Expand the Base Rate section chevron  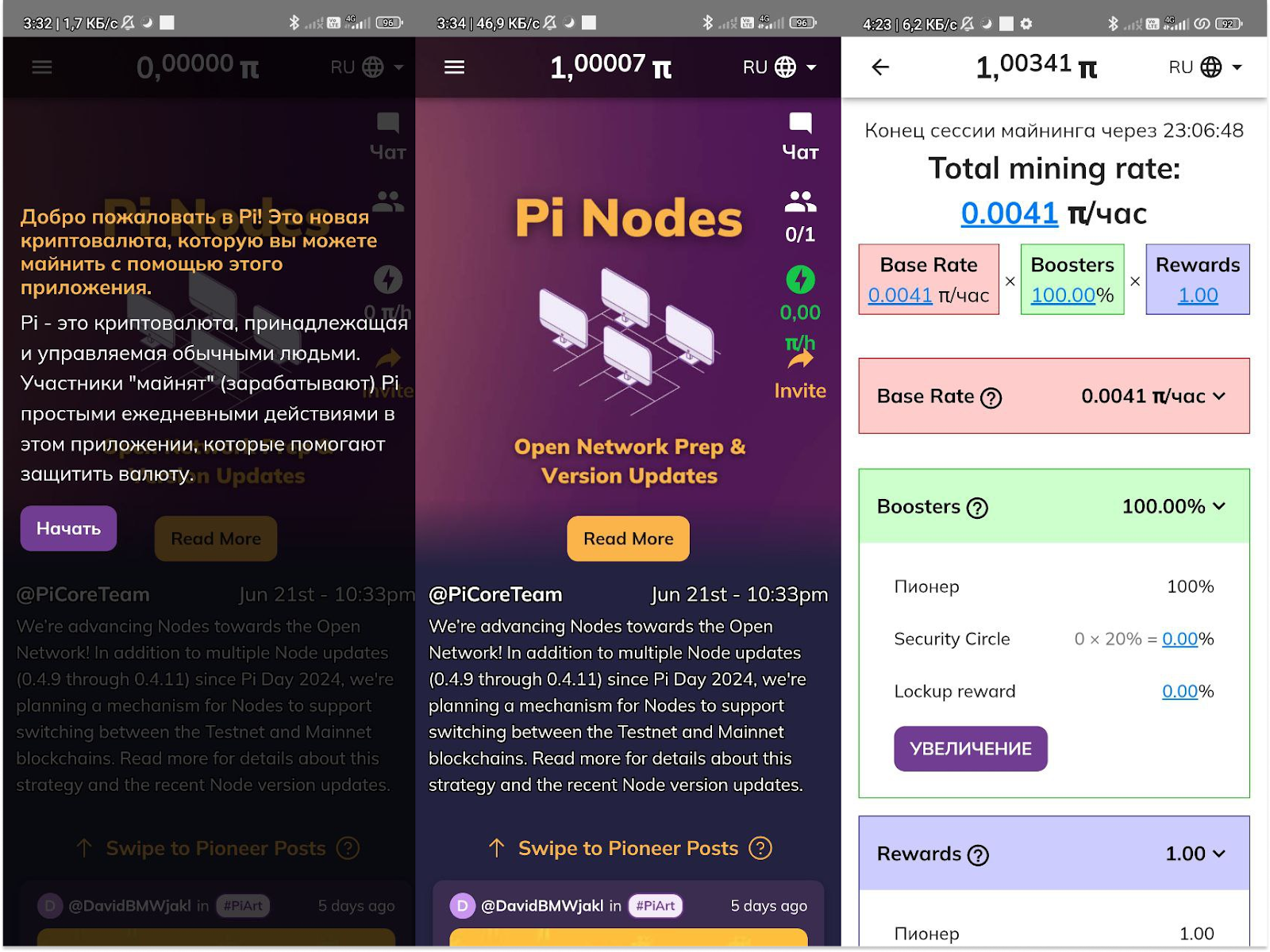(x=1219, y=396)
